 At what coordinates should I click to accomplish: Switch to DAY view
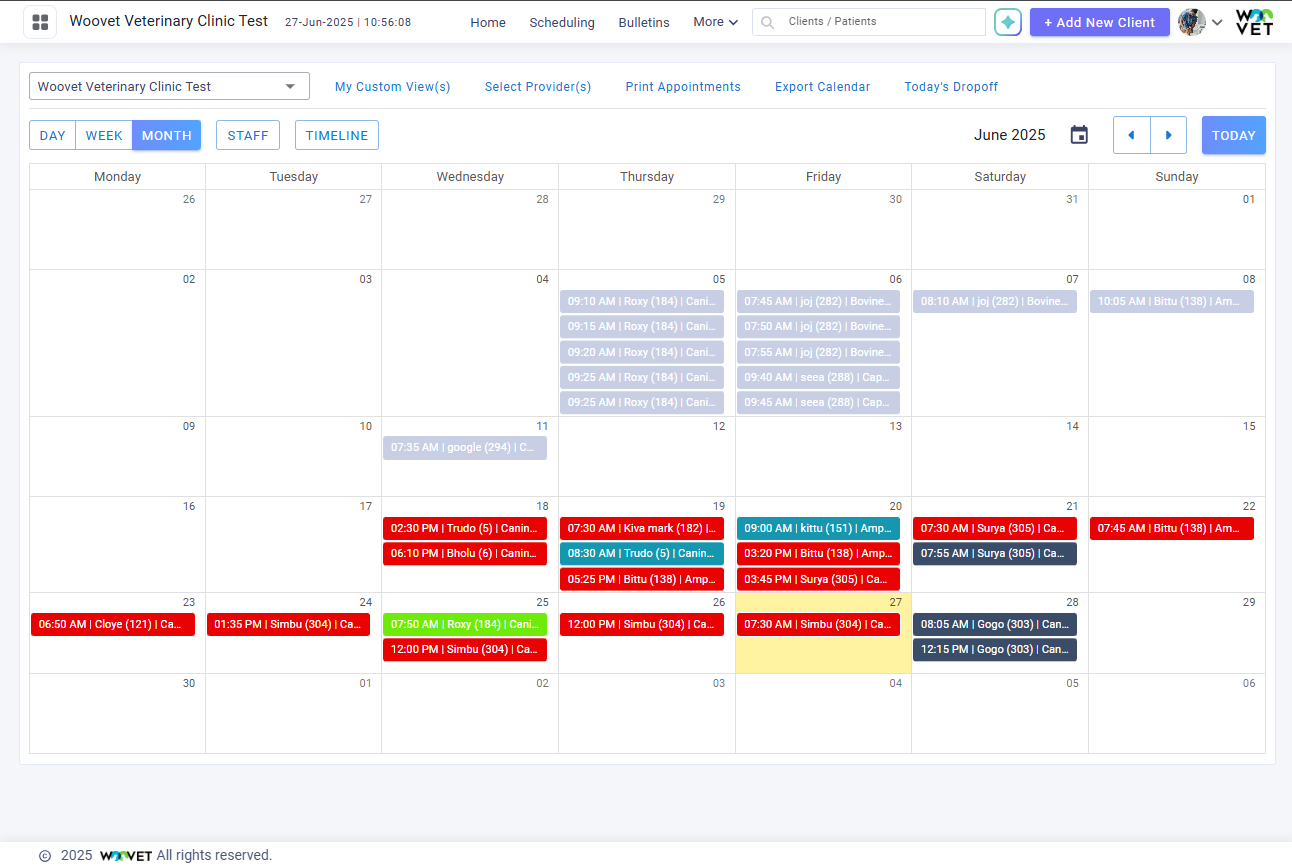click(x=52, y=134)
